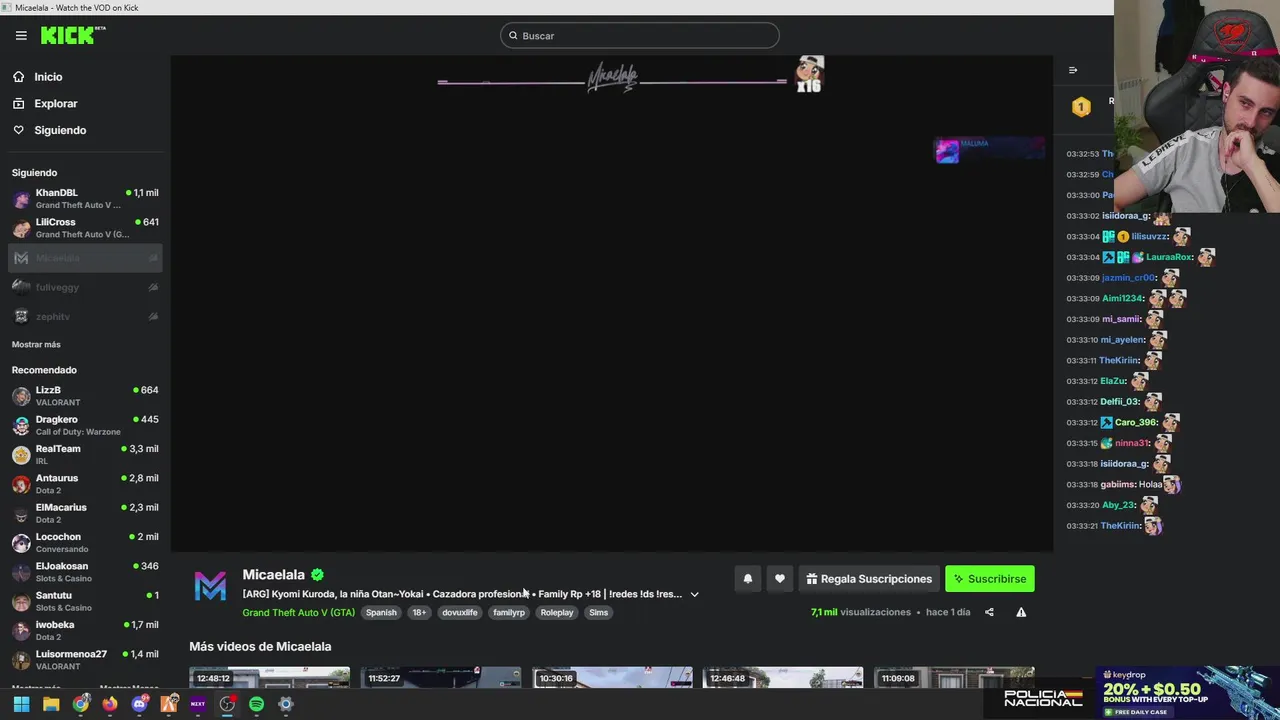Screen dimensions: 1280x720
Task: Click gabiims username in chat
Action: tap(1117, 484)
